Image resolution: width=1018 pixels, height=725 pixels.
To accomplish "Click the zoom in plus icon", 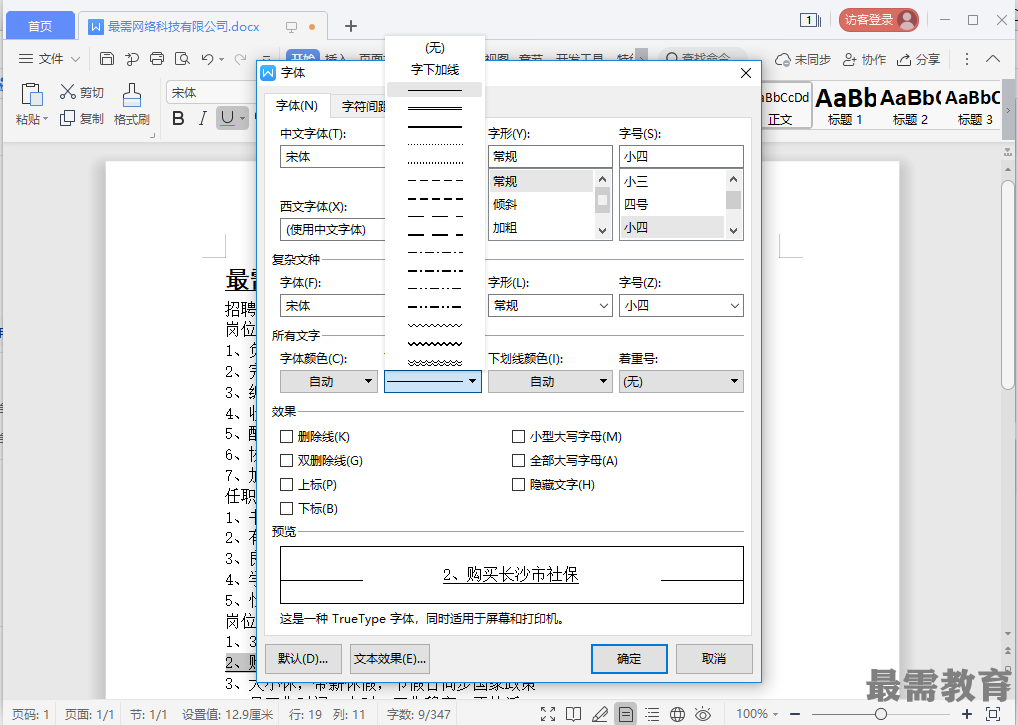I will pos(967,714).
